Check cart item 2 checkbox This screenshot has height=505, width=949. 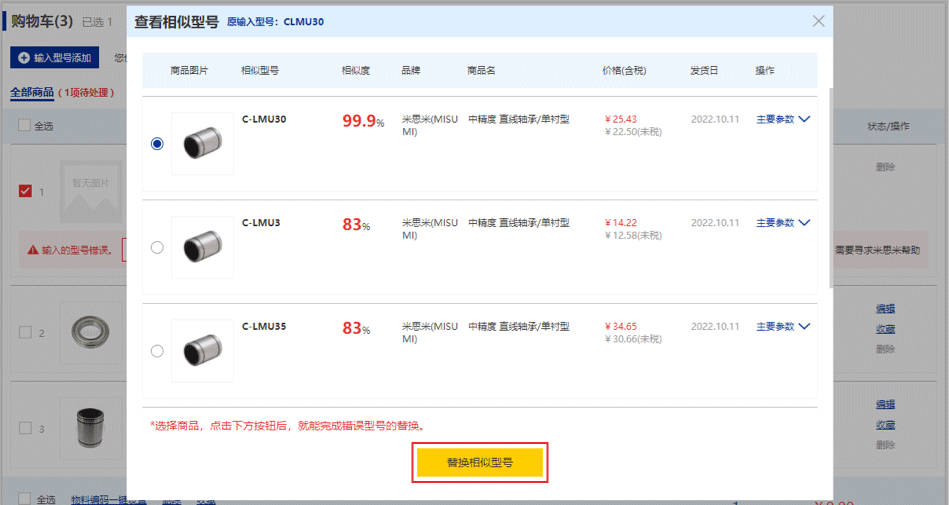click(x=26, y=332)
